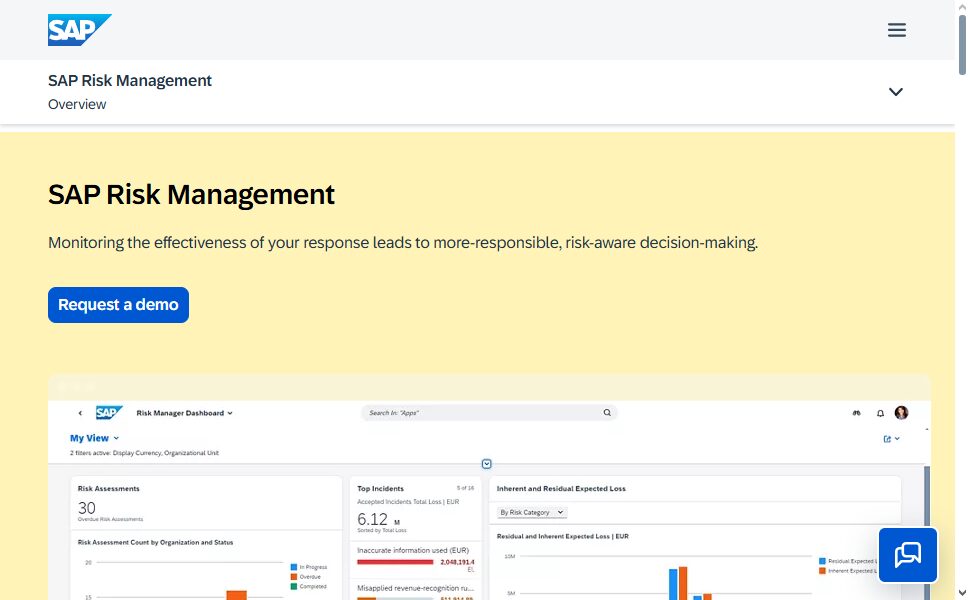Open the By Risk Category dropdown
The image size is (970, 600).
point(532,512)
